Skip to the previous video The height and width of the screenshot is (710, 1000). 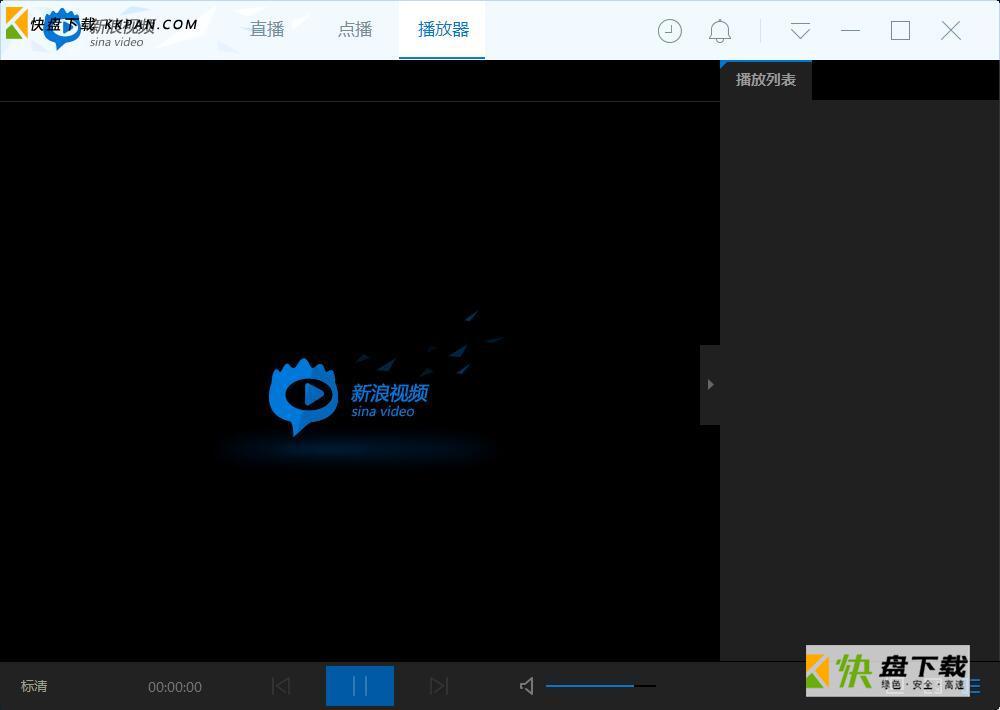click(281, 686)
